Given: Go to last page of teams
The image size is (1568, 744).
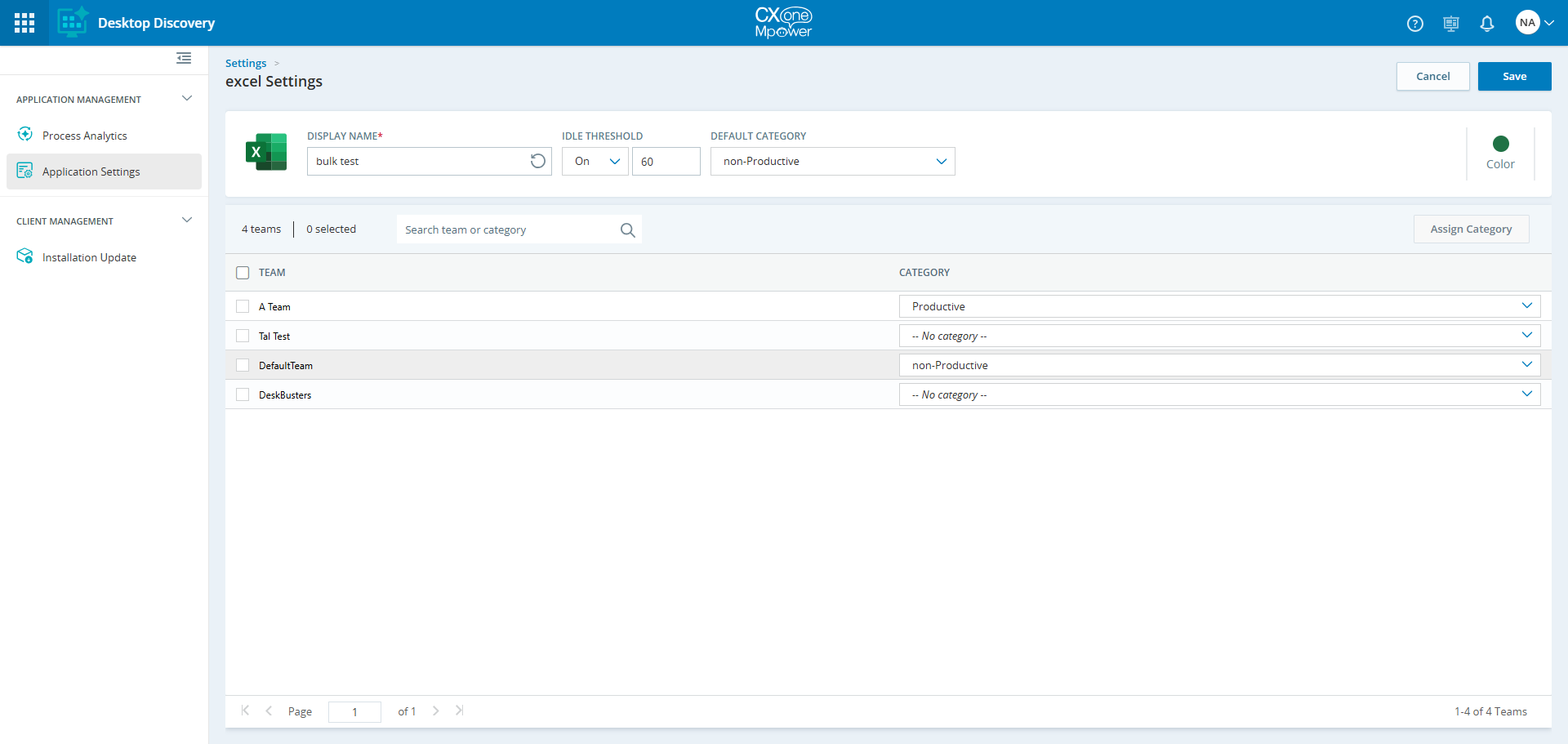Looking at the screenshot, I should tap(460, 711).
